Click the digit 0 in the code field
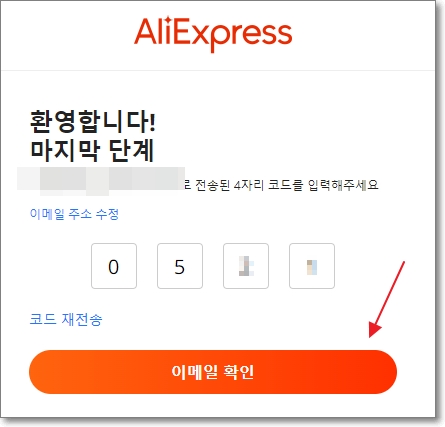Image resolution: width=445 pixels, height=427 pixels. [114, 267]
